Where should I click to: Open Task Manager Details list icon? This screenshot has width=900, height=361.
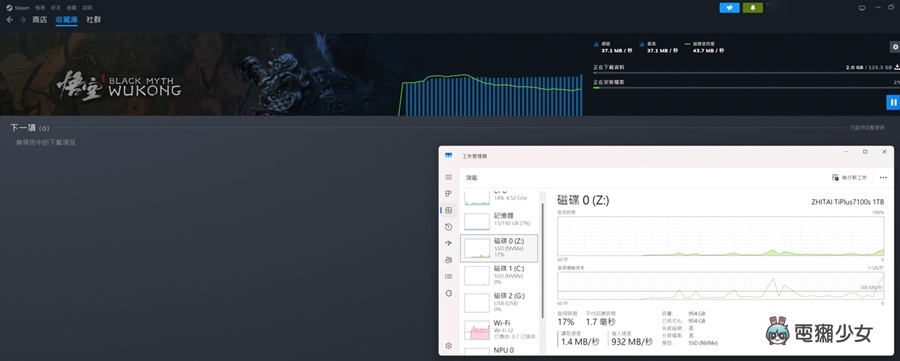[x=449, y=277]
